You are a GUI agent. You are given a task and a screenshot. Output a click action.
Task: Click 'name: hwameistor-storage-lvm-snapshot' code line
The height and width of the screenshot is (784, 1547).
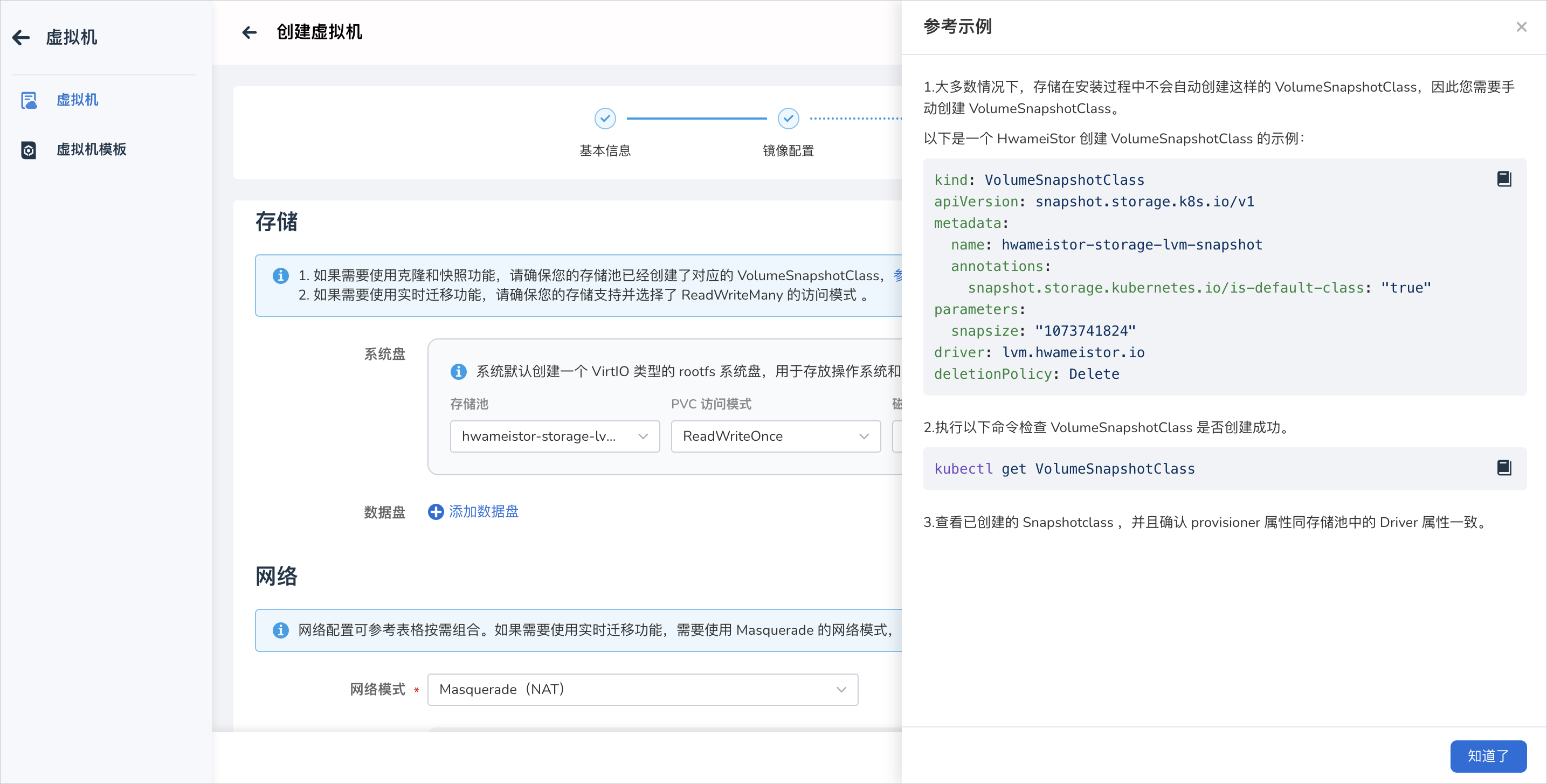(x=1106, y=245)
